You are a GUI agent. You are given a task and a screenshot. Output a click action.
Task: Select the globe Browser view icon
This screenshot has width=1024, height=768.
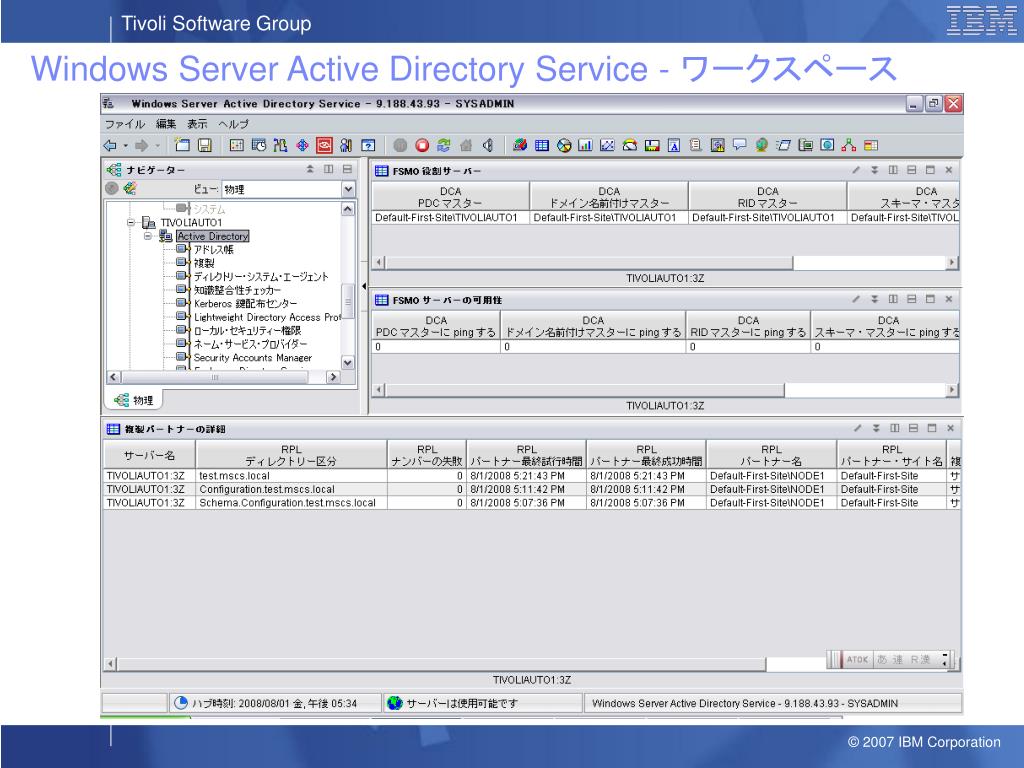click(761, 145)
